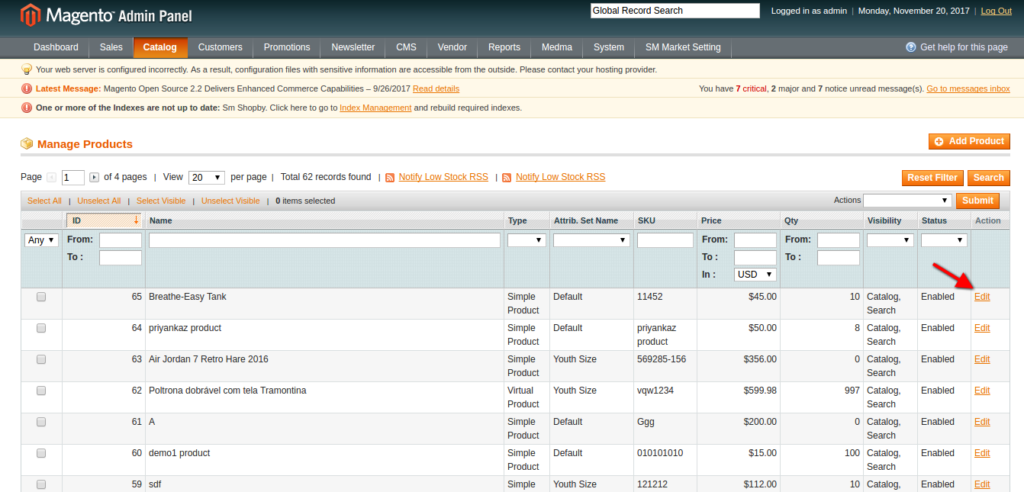Click the ID From filter field
Image resolution: width=1024 pixels, height=492 pixels.
[120, 240]
